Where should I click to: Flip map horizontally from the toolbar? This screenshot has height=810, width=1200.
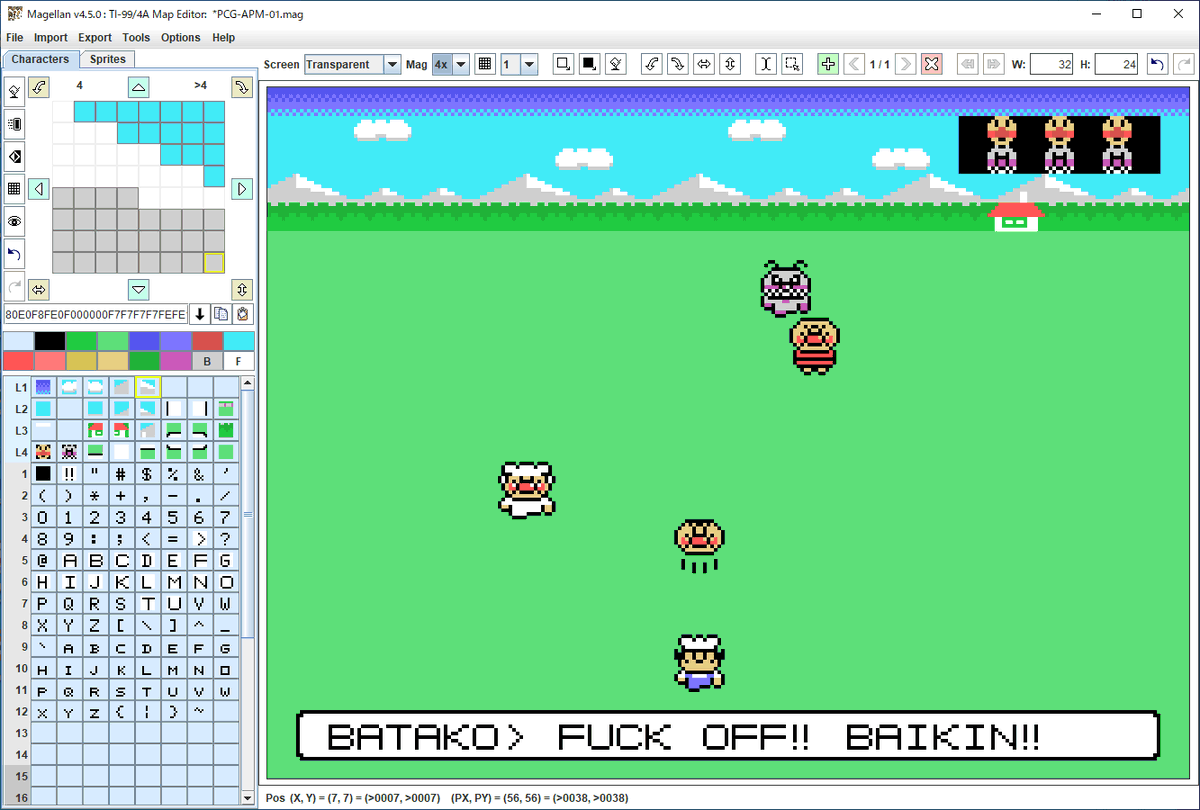click(704, 64)
